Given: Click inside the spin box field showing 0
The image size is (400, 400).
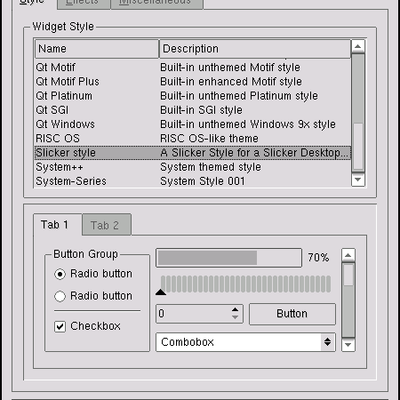Looking at the screenshot, I should point(194,313).
